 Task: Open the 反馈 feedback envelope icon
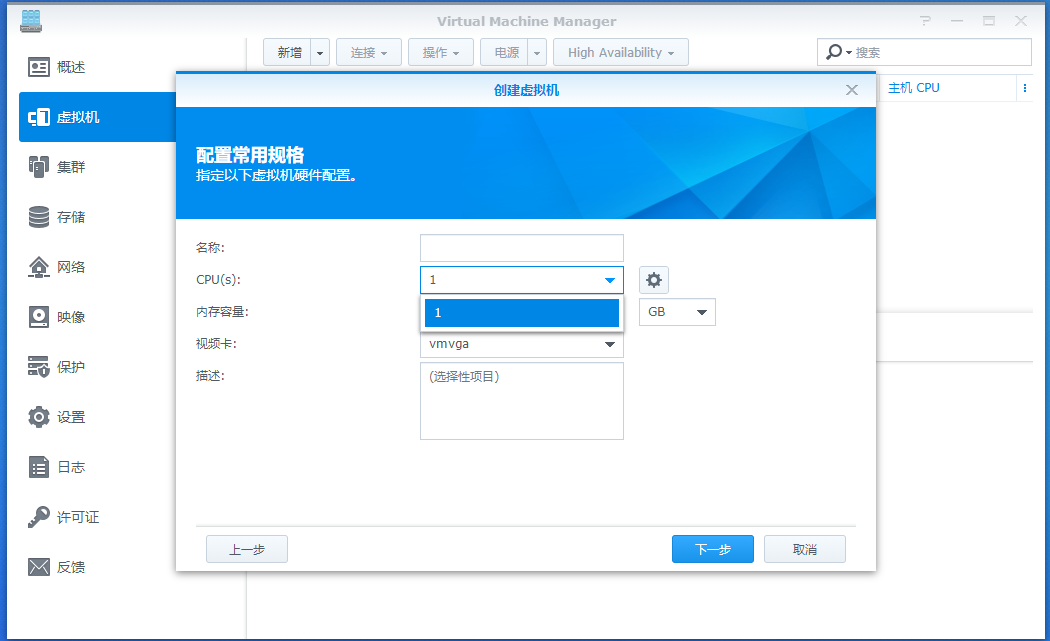click(39, 567)
